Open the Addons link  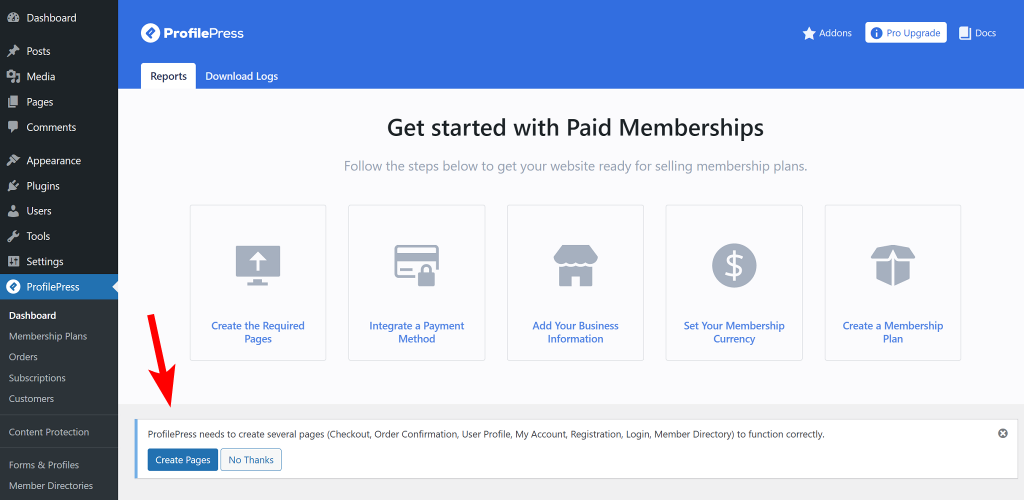[x=827, y=33]
